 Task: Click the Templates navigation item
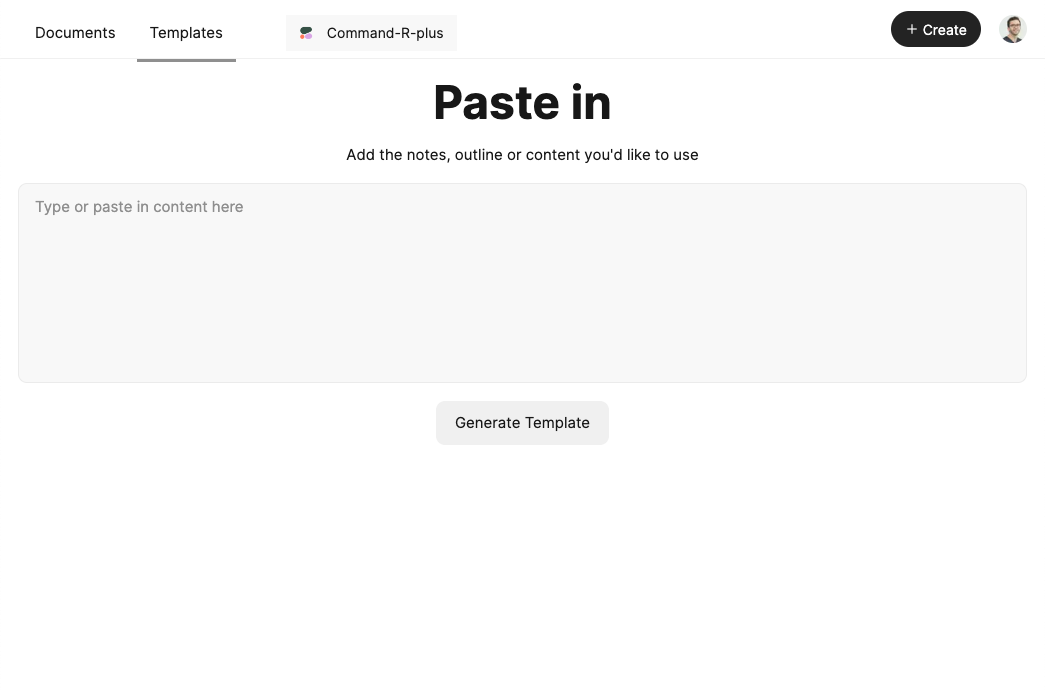[186, 33]
